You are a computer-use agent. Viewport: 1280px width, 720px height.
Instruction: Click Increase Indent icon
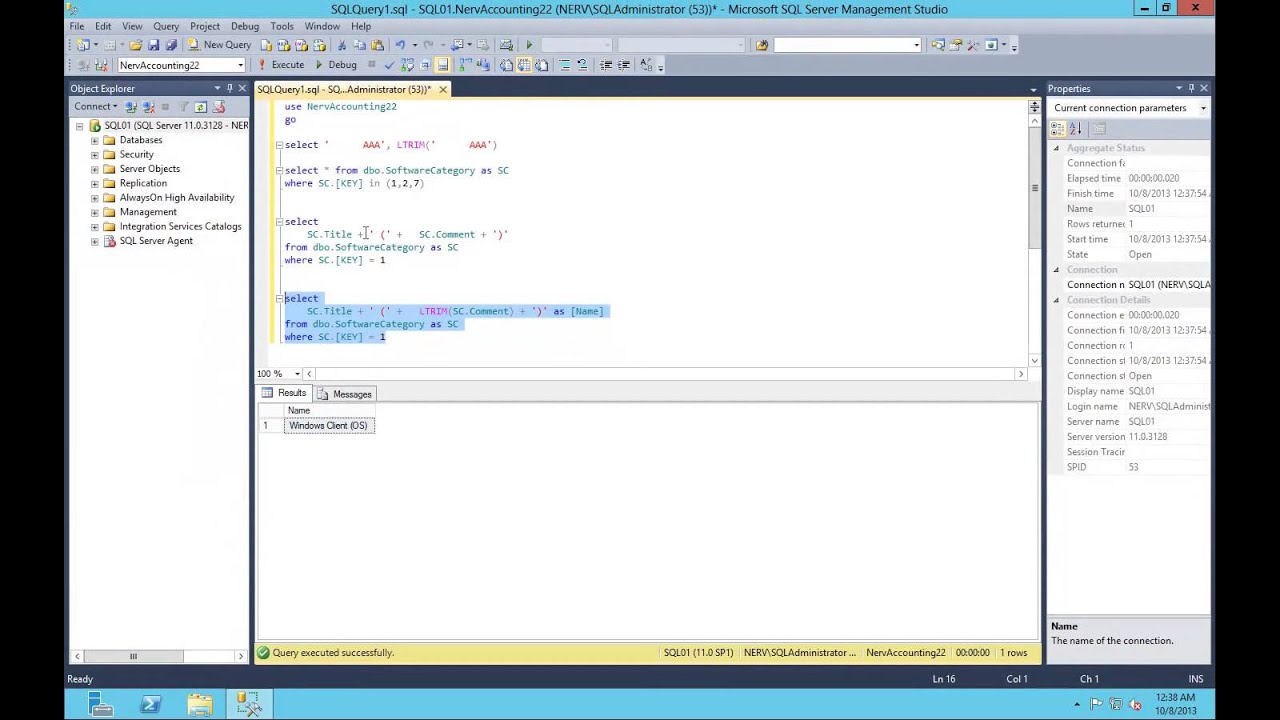tap(624, 65)
